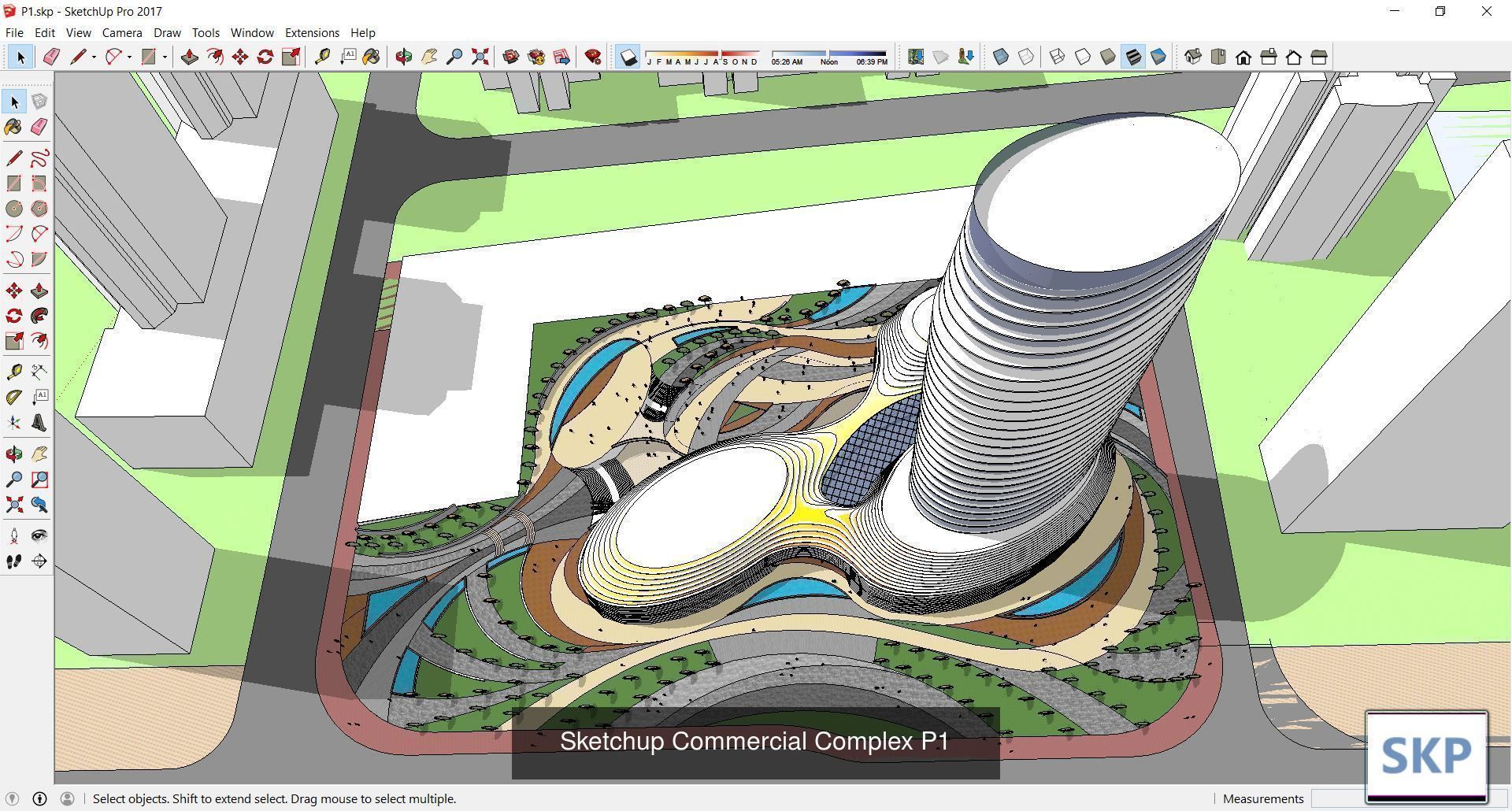Expand the Shape tool dropdown arrow

click(165, 57)
